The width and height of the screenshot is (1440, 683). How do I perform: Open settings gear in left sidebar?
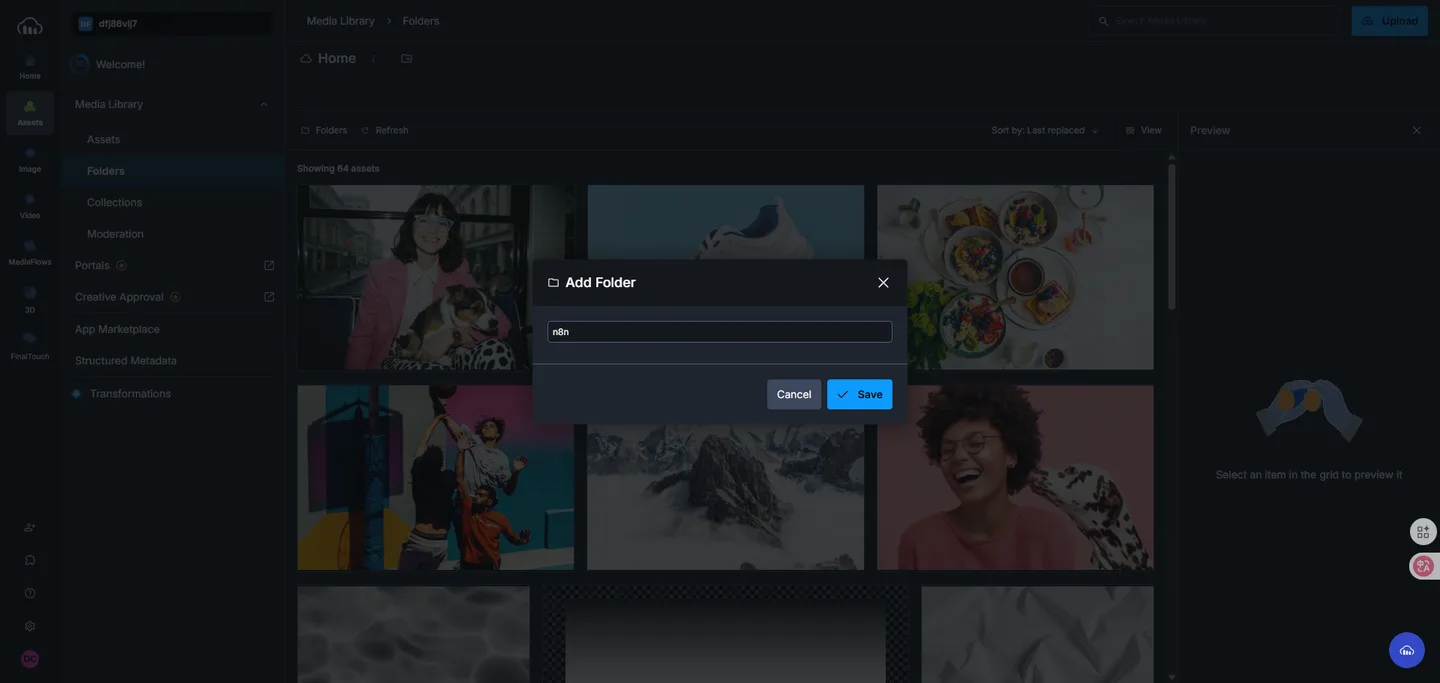click(30, 626)
